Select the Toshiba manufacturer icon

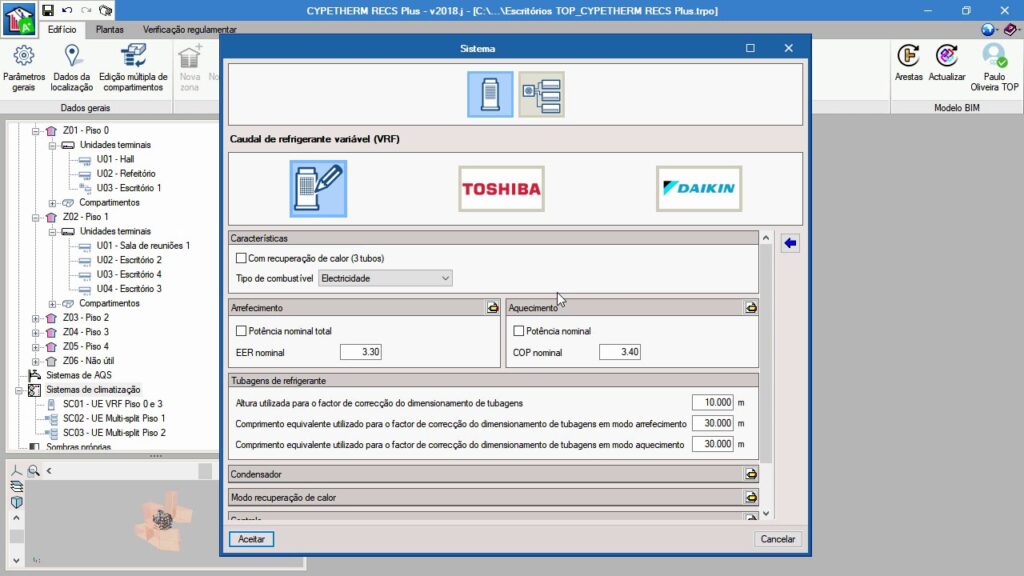tap(500, 188)
